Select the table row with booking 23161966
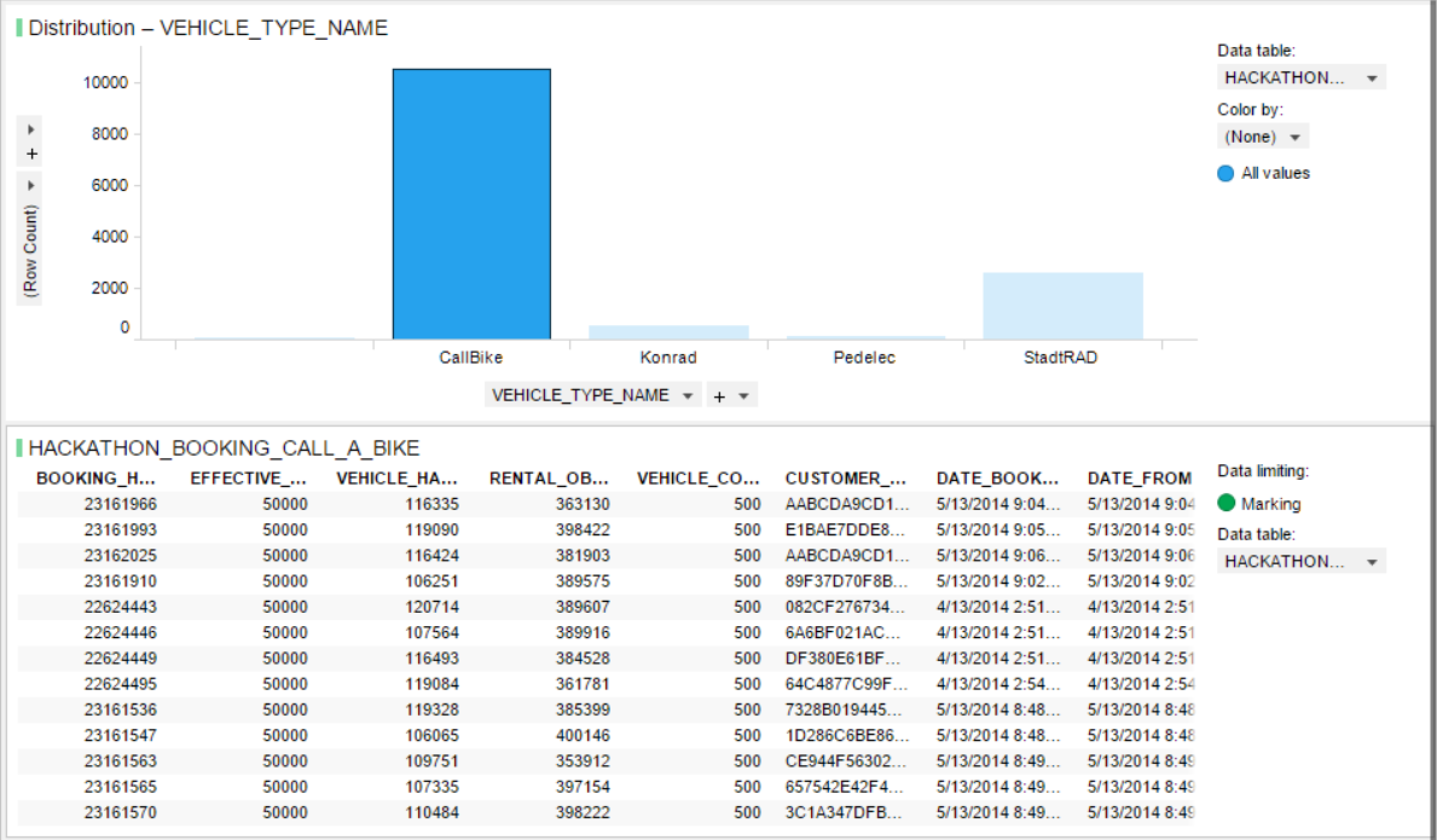 pos(120,504)
